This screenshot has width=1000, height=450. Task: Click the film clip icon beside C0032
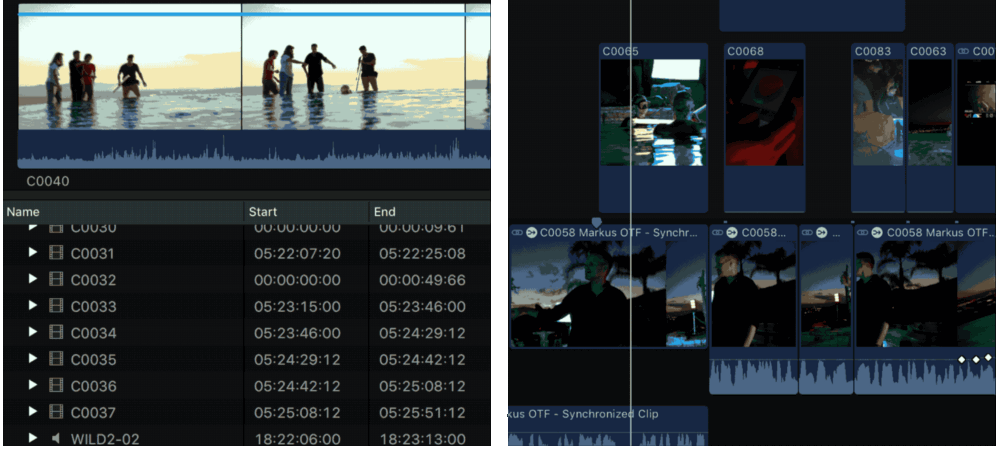(56, 279)
